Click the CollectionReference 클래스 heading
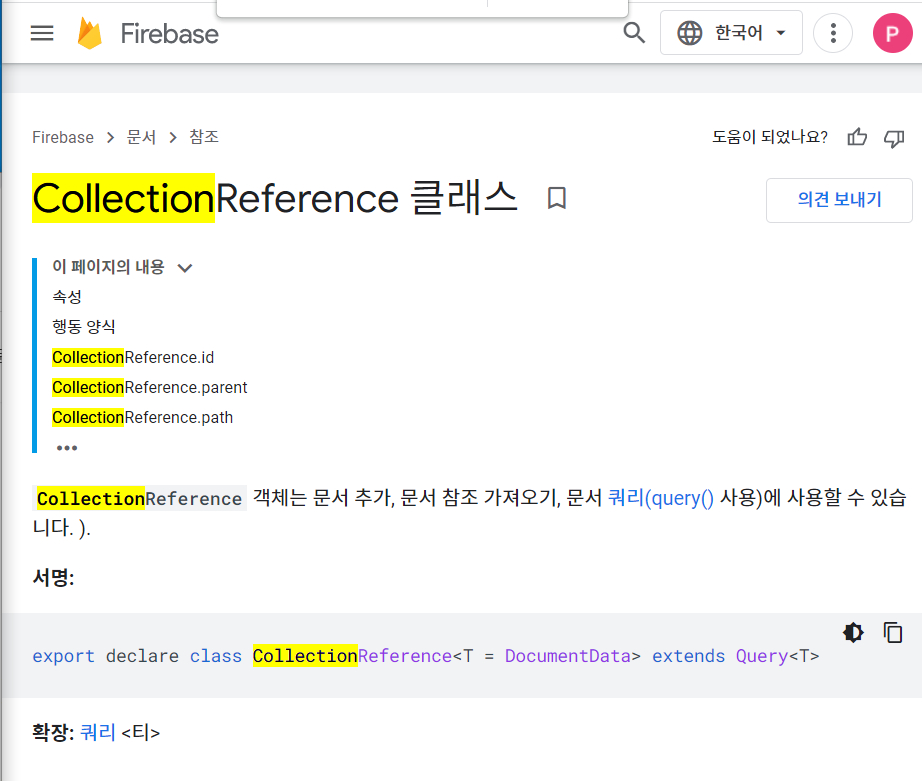This screenshot has width=922, height=781. (275, 198)
